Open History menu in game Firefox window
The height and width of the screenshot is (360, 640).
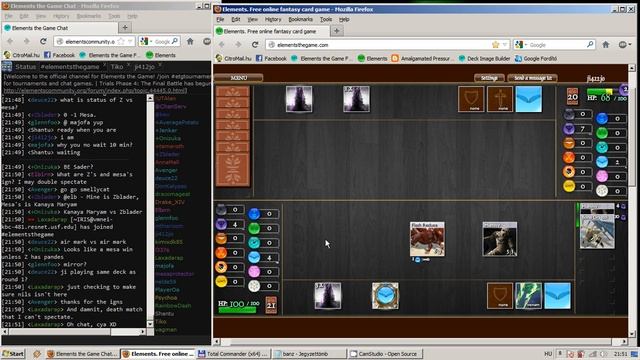(x=273, y=19)
